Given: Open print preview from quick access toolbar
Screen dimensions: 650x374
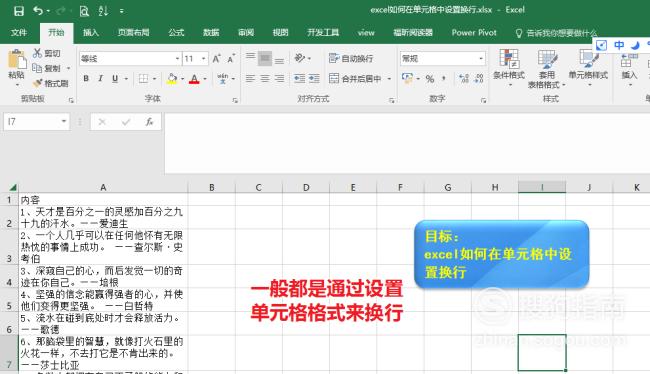Looking at the screenshot, I should [x=84, y=11].
